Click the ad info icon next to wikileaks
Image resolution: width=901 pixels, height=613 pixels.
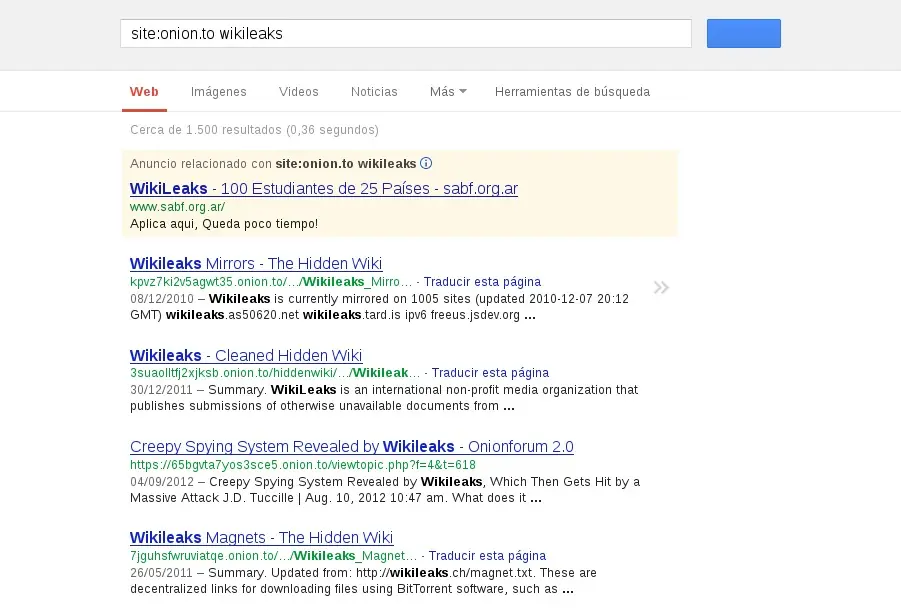point(426,163)
